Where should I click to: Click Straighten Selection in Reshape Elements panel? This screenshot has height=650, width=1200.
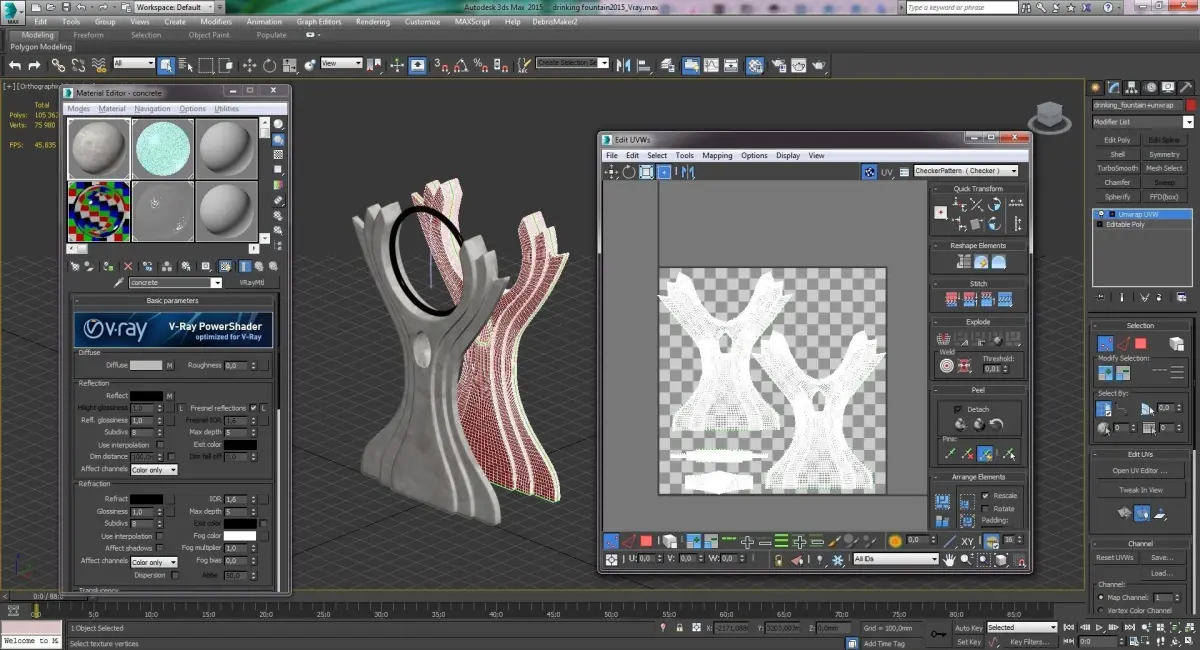964,262
